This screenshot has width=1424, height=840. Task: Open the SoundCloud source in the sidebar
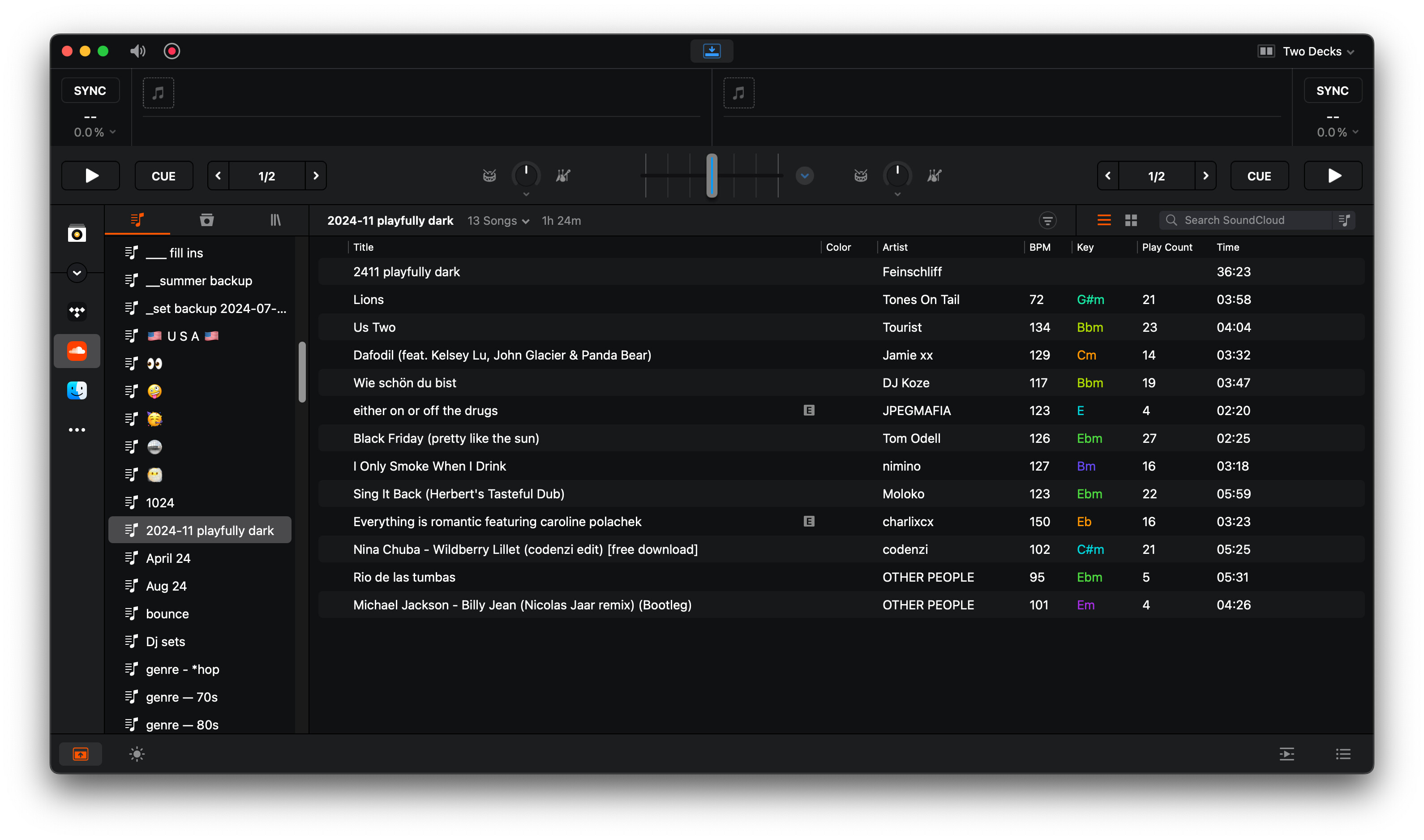pos(77,351)
